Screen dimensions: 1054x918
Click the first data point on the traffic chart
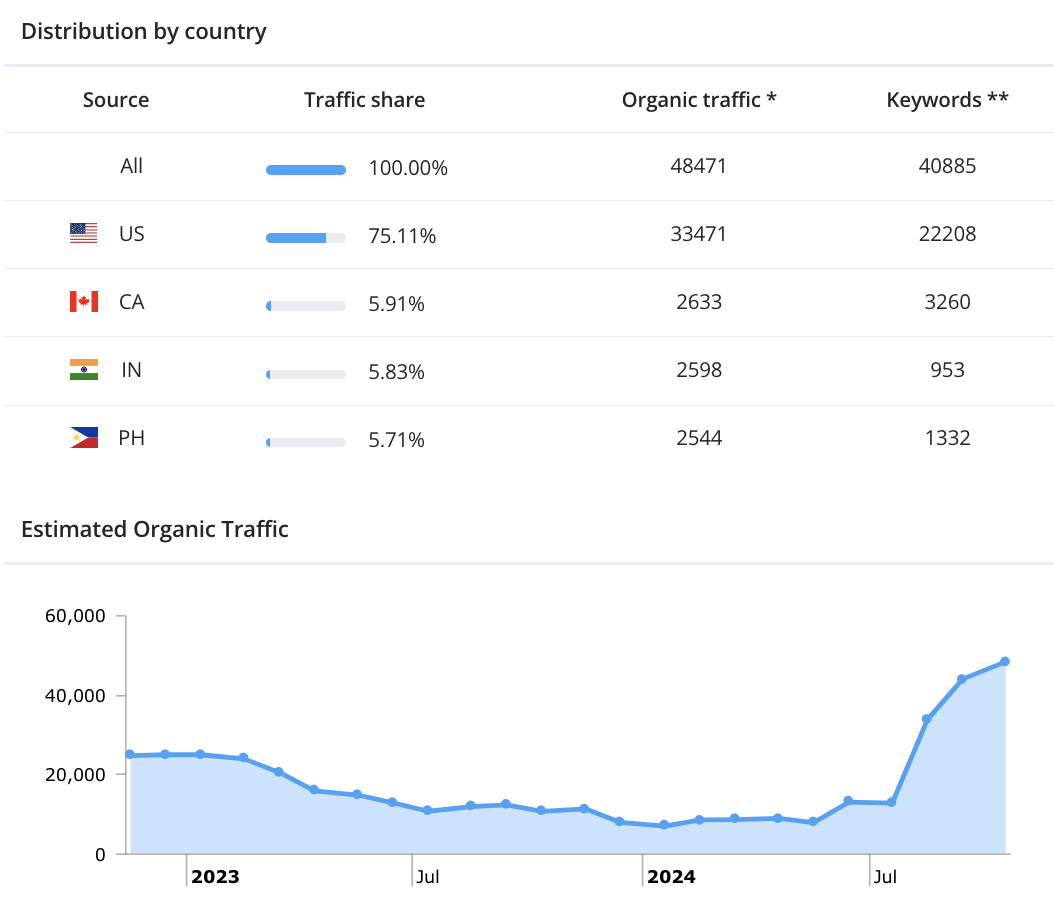(130, 755)
